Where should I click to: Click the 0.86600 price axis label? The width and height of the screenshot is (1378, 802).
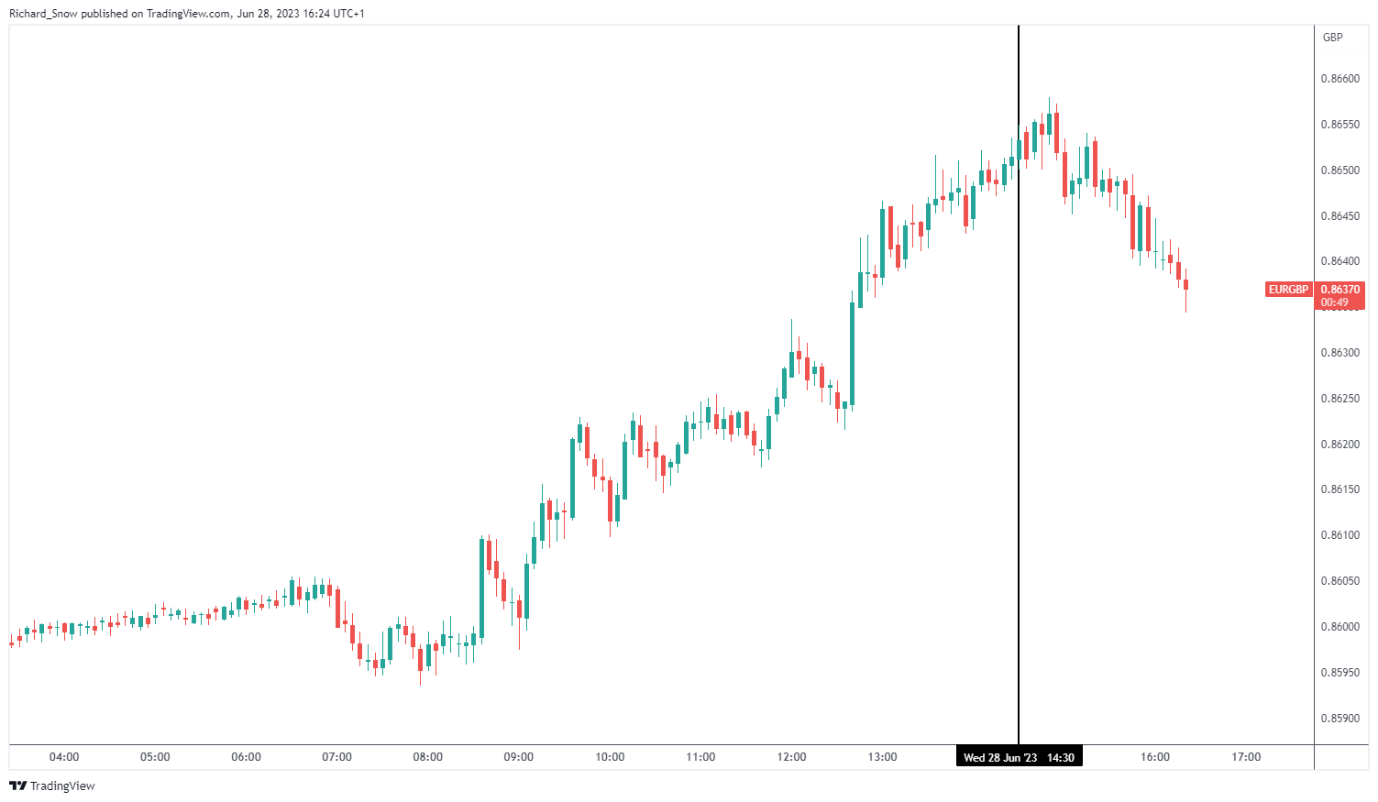[x=1339, y=78]
